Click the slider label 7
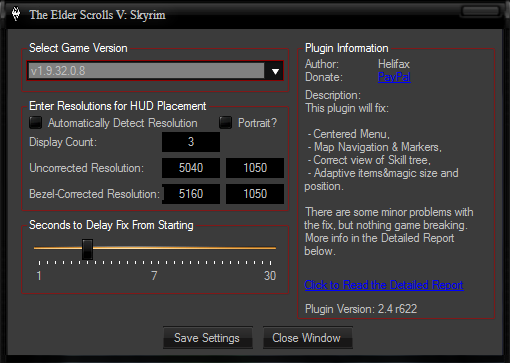The width and height of the screenshot is (510, 363). click(154, 276)
